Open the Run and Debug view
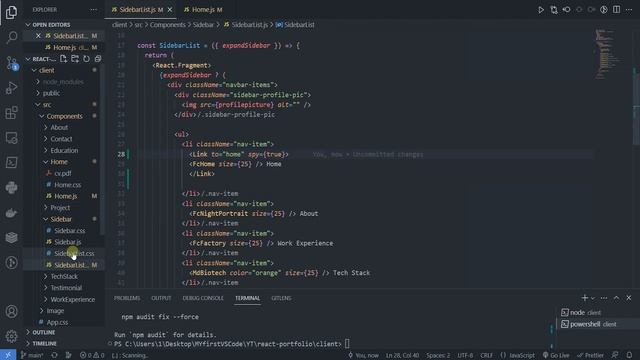640x360 pixels. point(11,88)
